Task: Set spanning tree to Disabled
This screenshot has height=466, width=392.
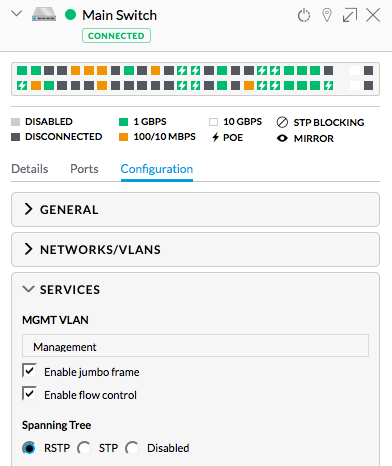Action: (132, 448)
